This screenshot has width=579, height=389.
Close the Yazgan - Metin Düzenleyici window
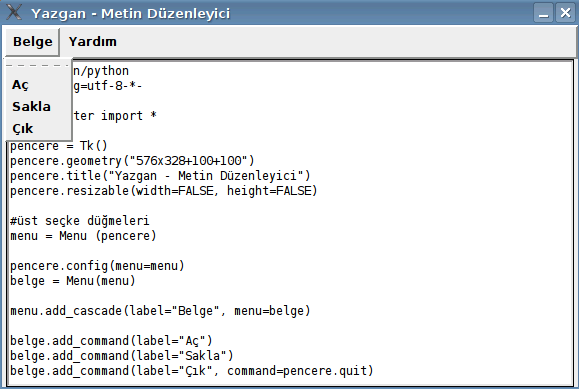point(565,13)
